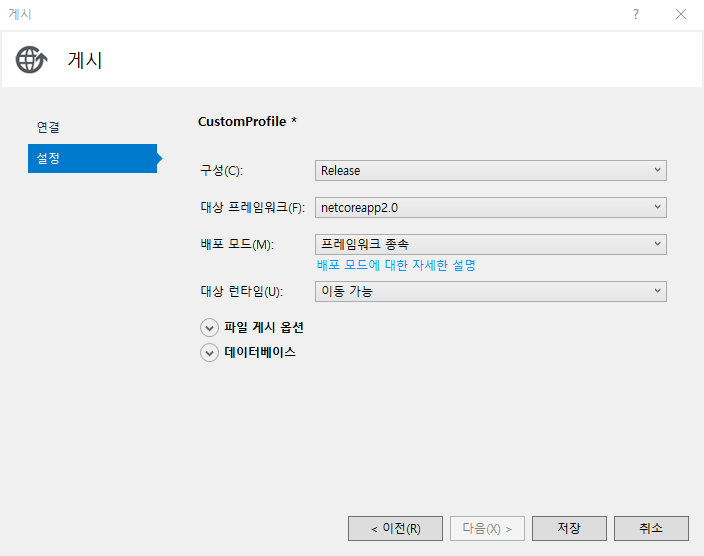Click the 구성(C): label
The width and height of the screenshot is (704, 556).
[x=221, y=171]
